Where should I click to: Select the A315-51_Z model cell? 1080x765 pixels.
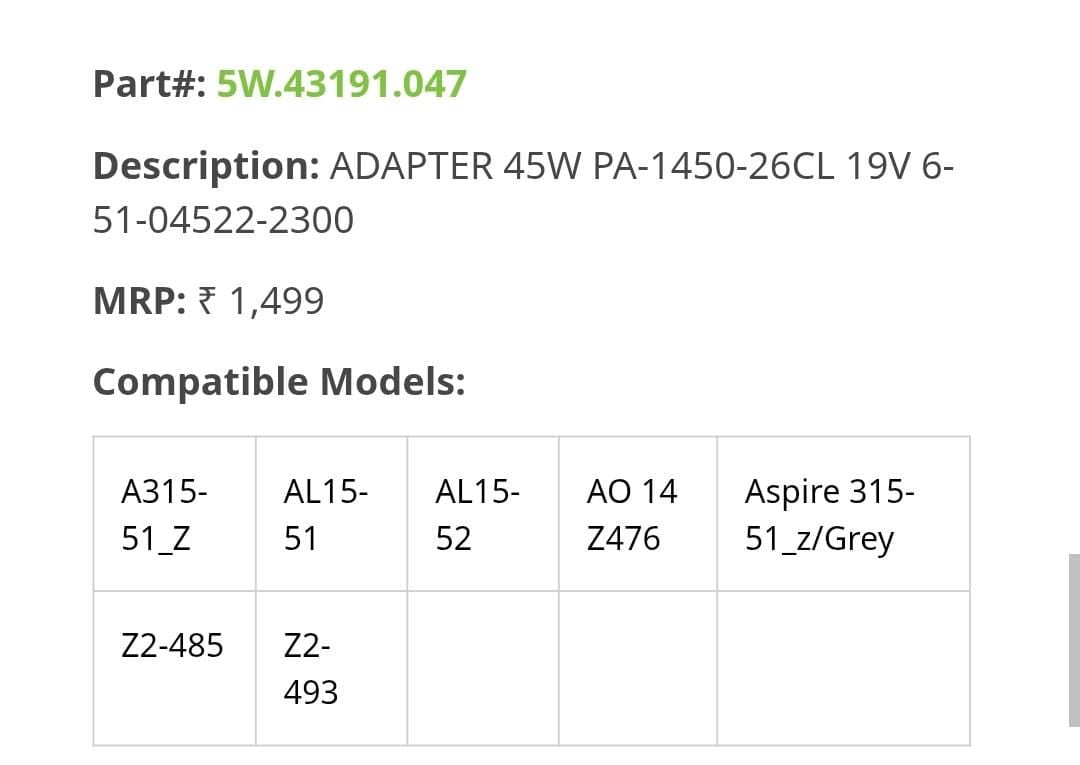(x=174, y=514)
